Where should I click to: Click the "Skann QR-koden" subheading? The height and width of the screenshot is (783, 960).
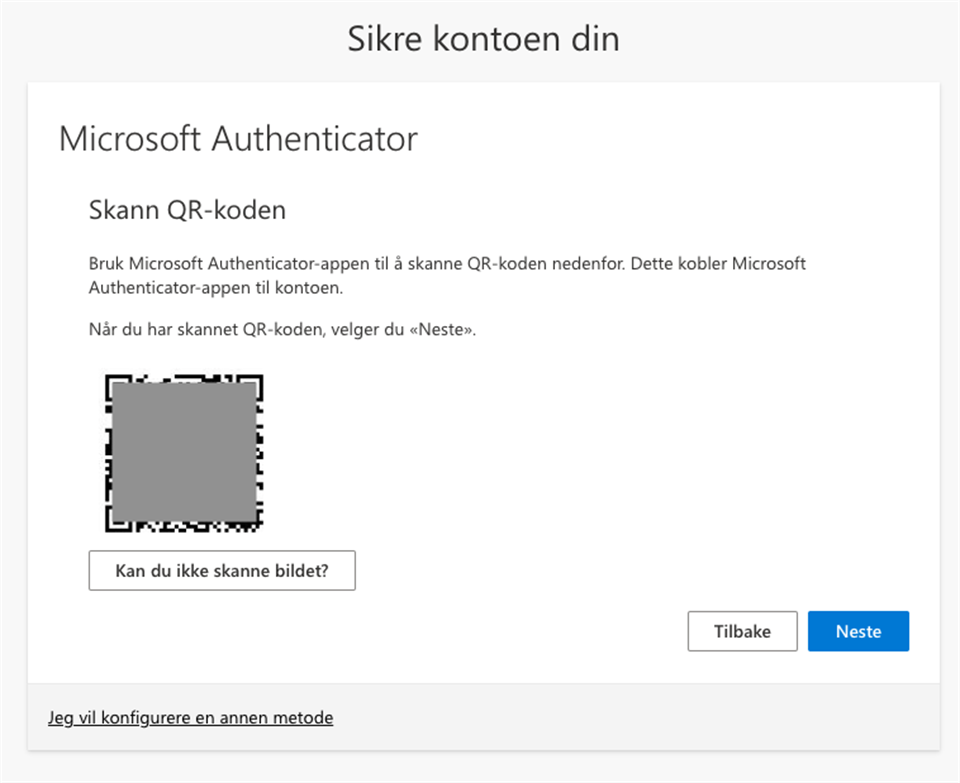coord(187,211)
